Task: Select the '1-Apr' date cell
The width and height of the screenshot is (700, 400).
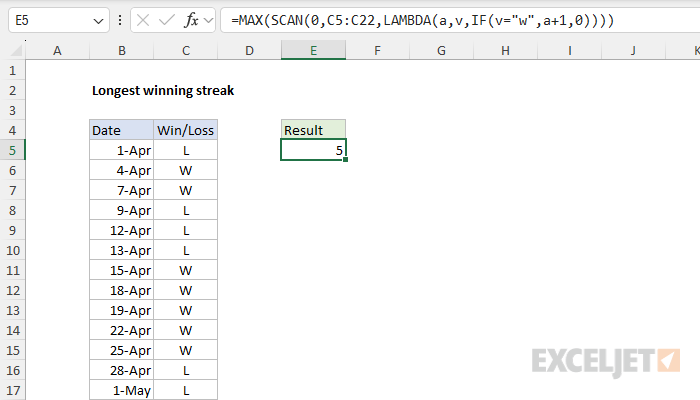Action: point(121,150)
